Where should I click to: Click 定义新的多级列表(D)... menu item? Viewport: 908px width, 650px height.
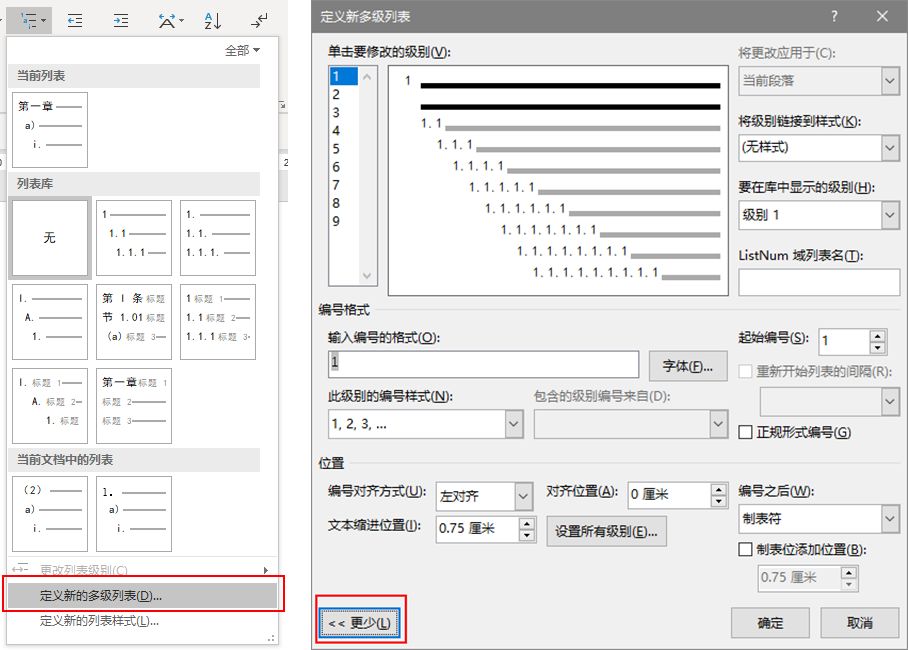(x=143, y=596)
